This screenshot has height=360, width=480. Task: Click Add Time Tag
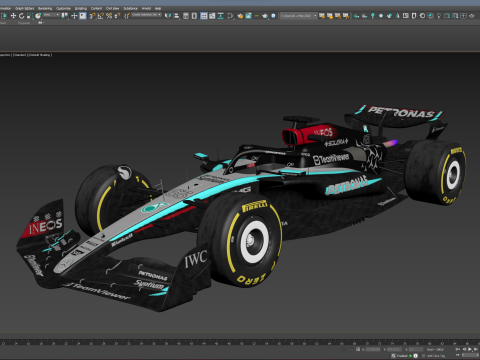[x=436, y=356]
